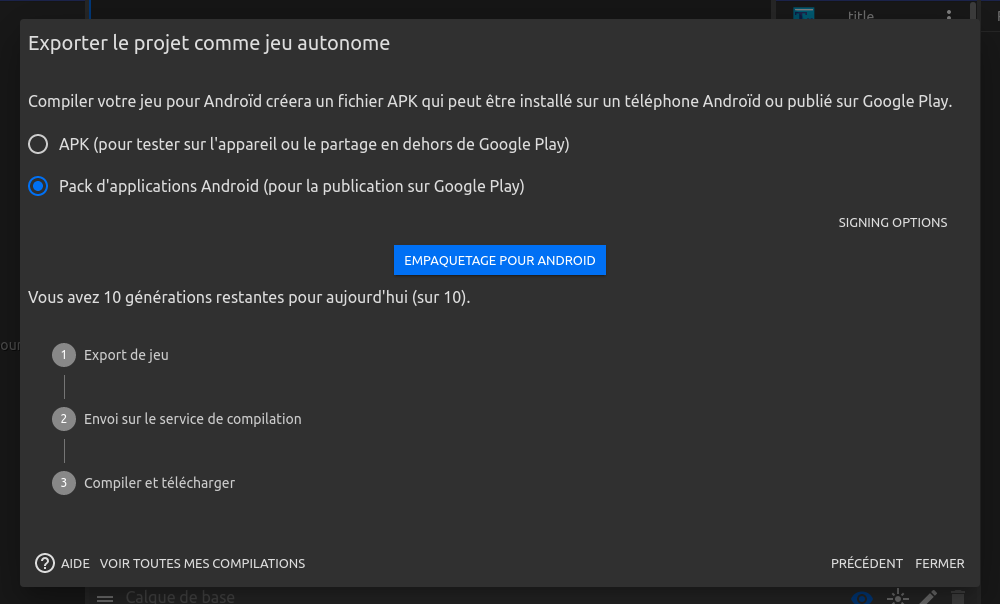Click the step 1 Export de jeu circle

tap(64, 355)
